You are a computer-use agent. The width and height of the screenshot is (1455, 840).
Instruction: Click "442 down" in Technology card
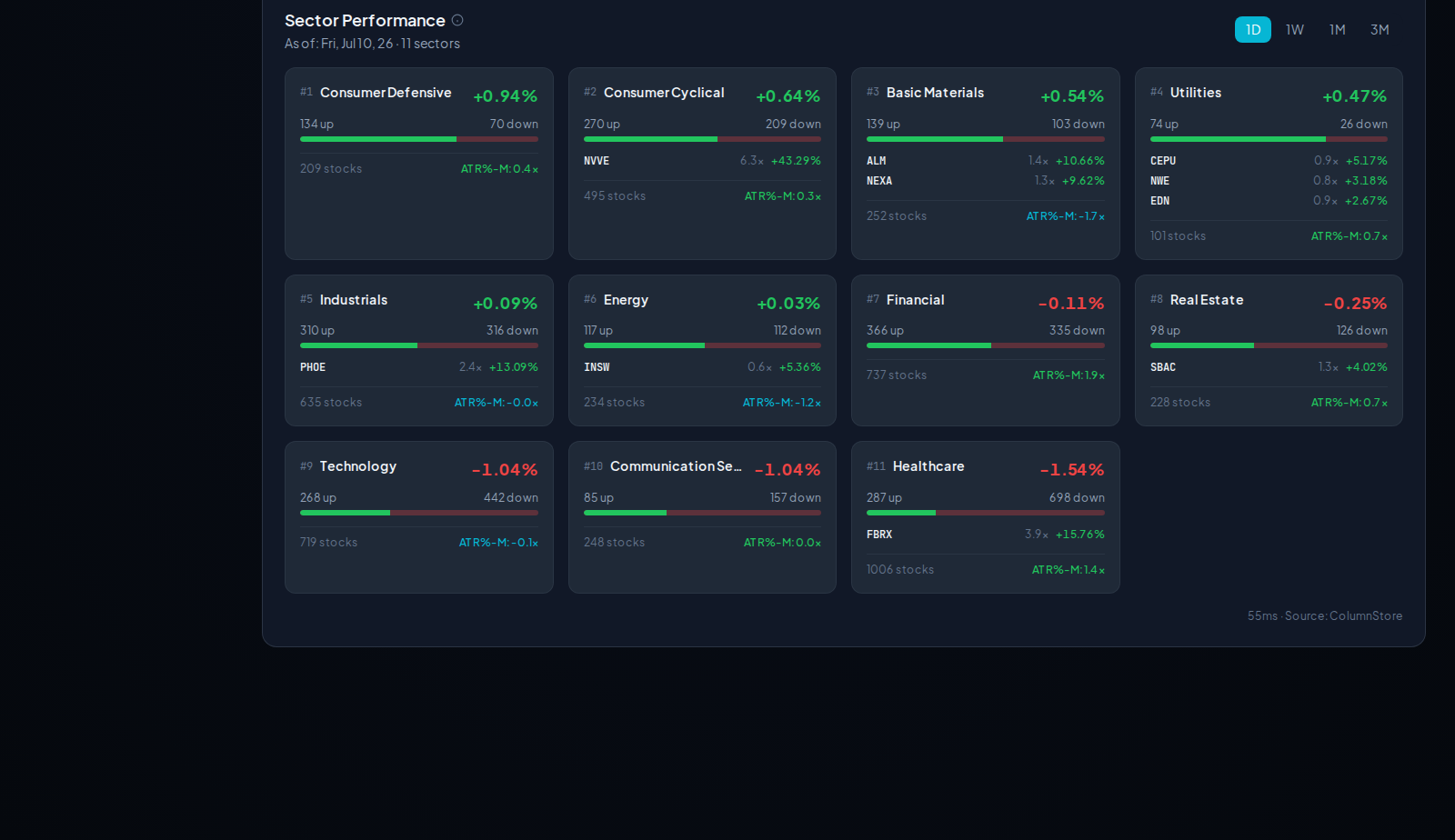pos(511,498)
